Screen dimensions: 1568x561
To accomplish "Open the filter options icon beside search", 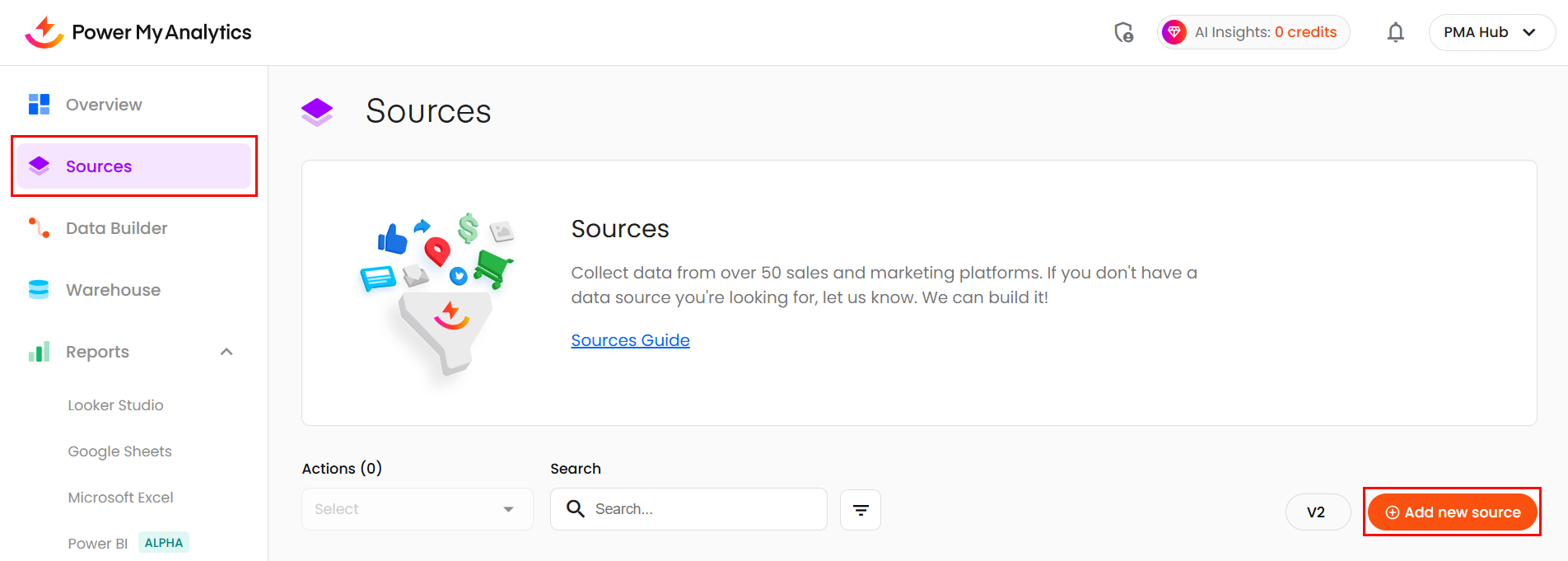I will [x=860, y=510].
